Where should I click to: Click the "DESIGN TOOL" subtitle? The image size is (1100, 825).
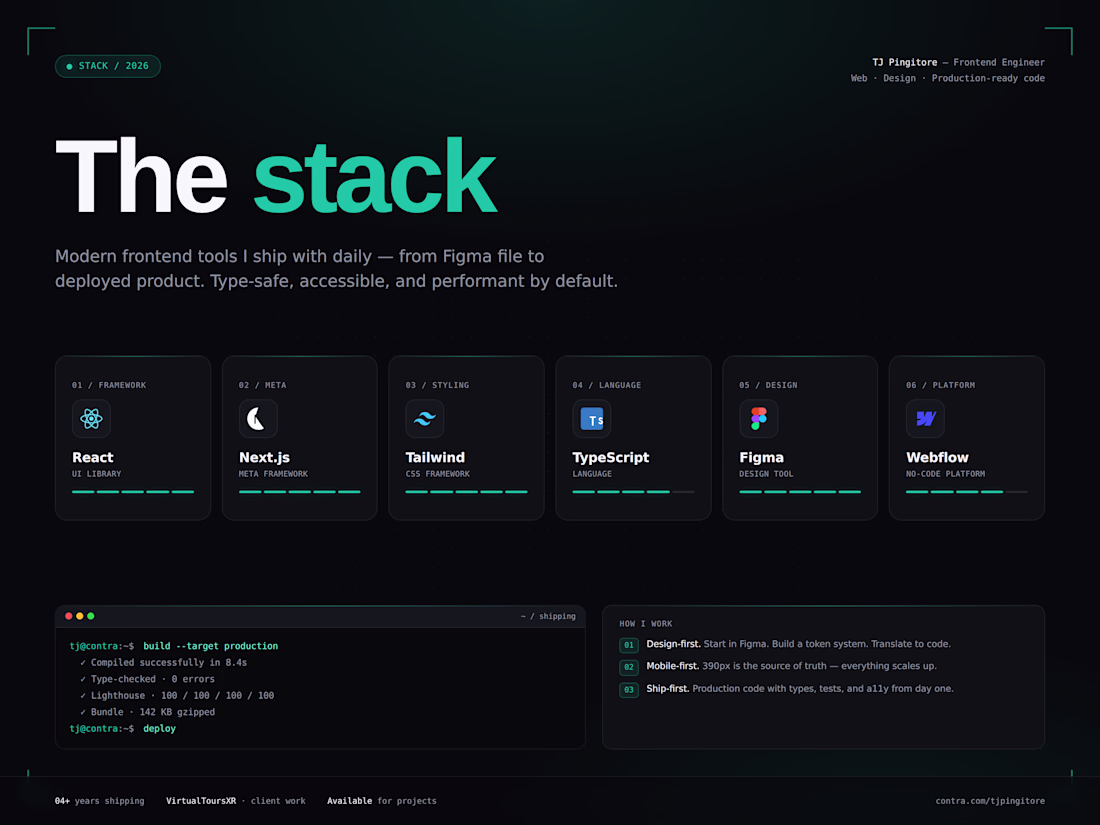(x=766, y=474)
